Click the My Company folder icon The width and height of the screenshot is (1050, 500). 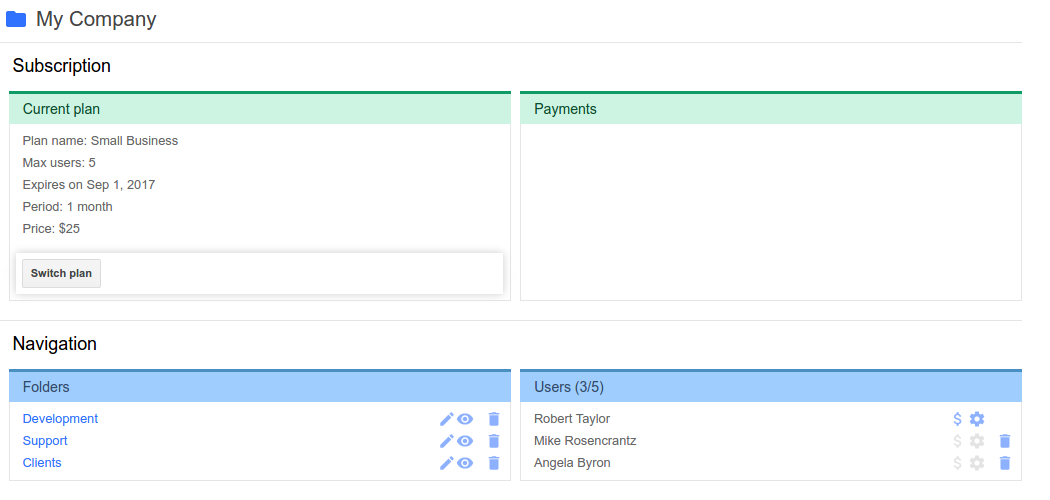[x=16, y=19]
